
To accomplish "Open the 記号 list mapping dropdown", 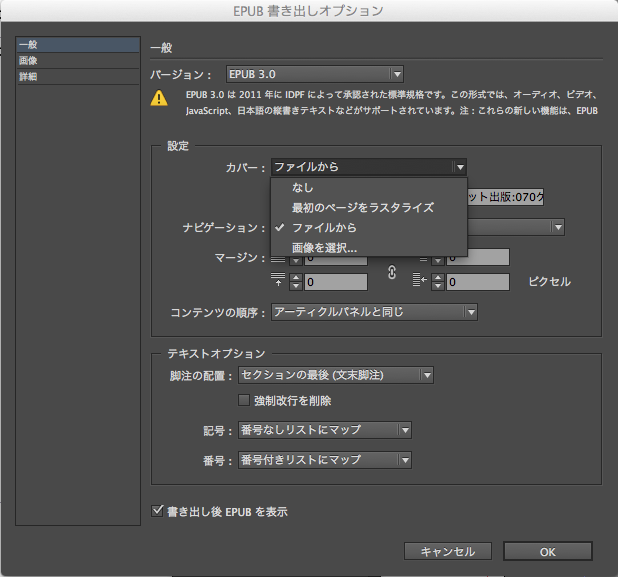I will point(325,430).
